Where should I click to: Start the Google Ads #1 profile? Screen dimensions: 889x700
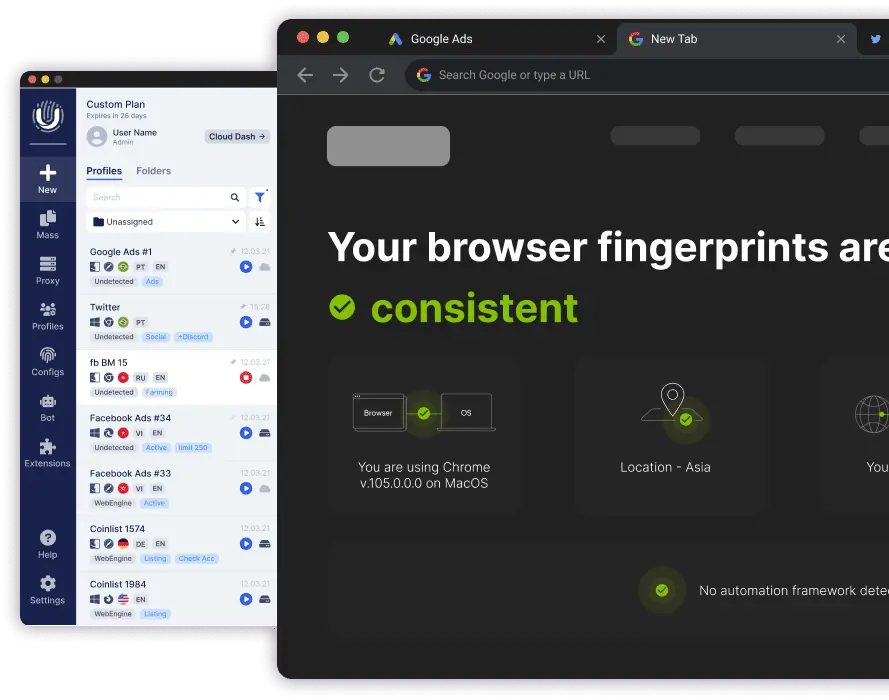coord(246,267)
